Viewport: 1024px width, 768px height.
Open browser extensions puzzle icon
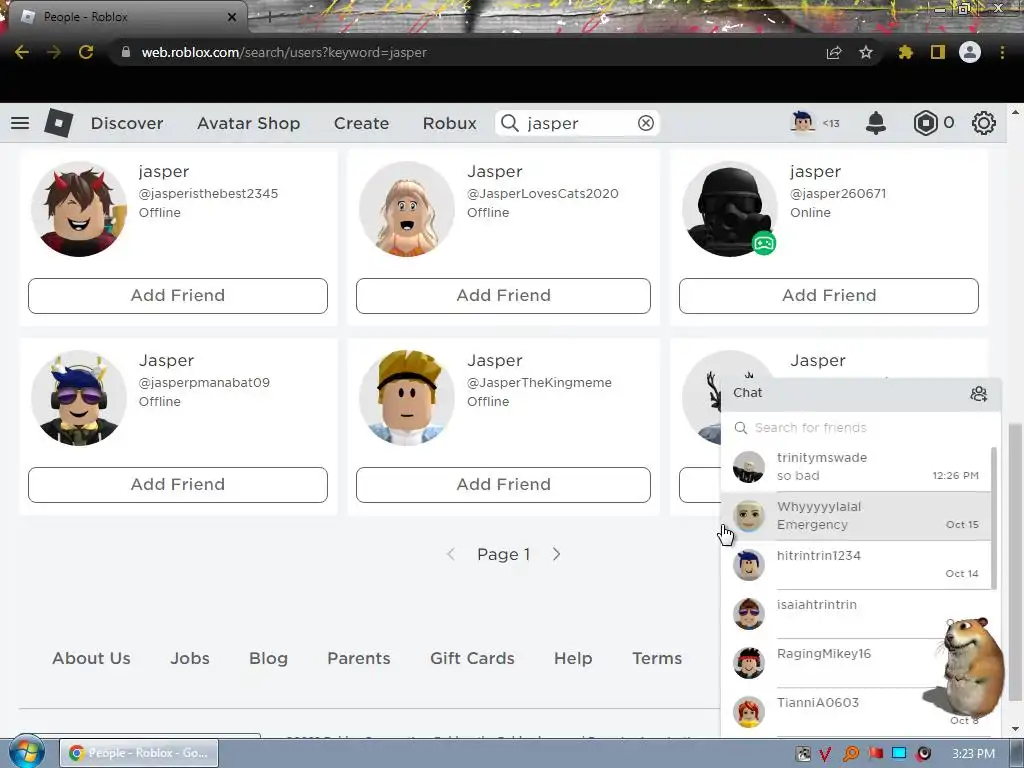(x=906, y=52)
